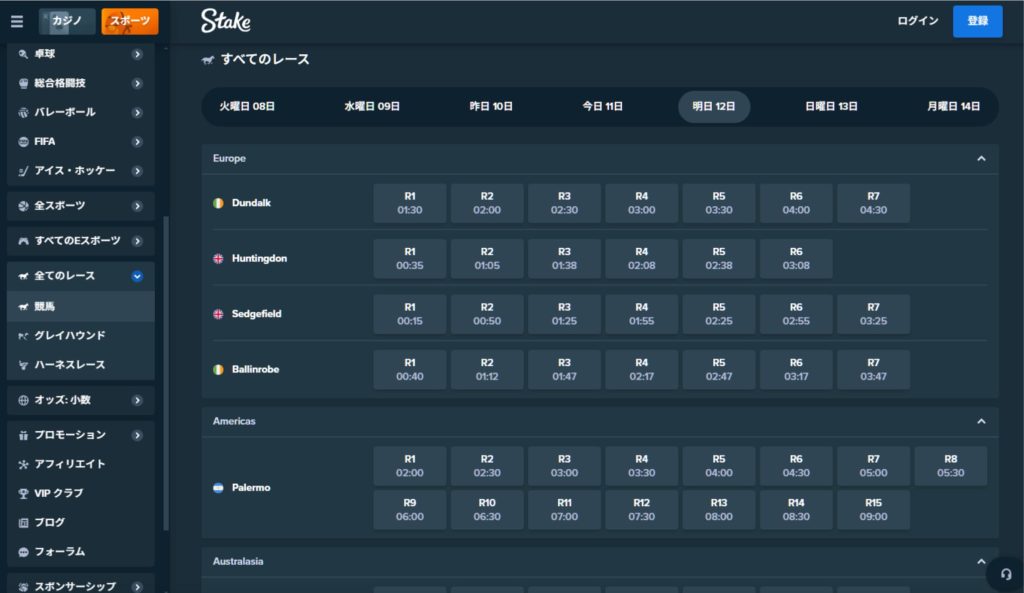Click the ログイン link

tap(918, 21)
